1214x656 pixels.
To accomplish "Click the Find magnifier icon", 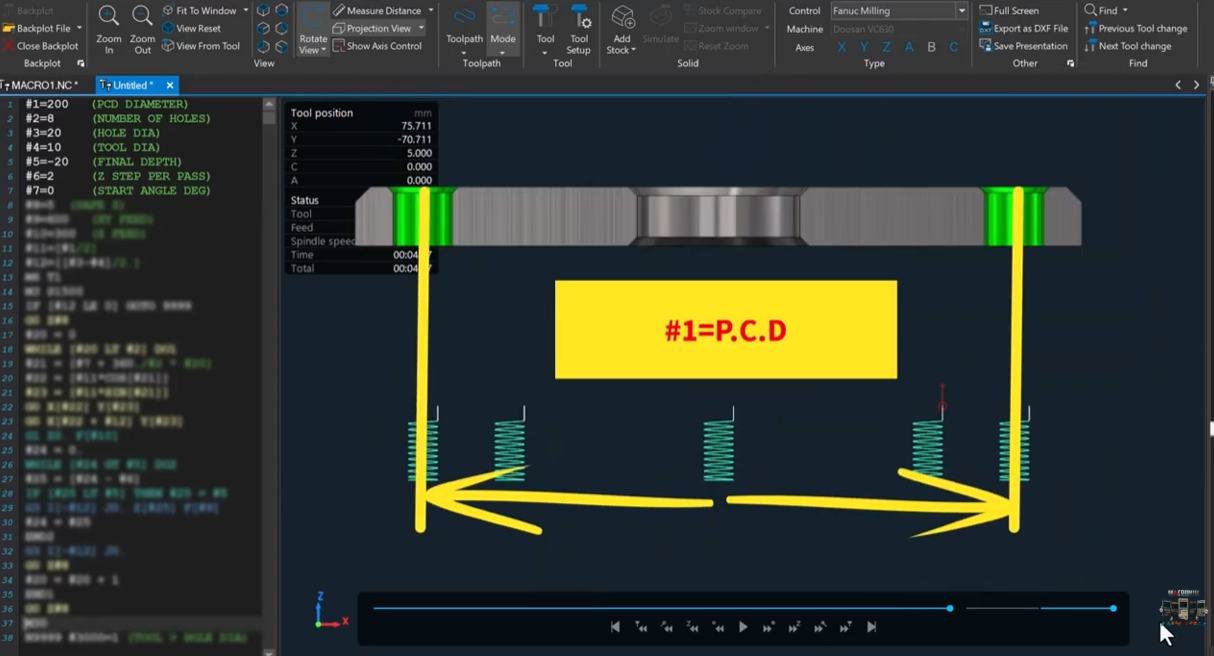I will point(1090,11).
